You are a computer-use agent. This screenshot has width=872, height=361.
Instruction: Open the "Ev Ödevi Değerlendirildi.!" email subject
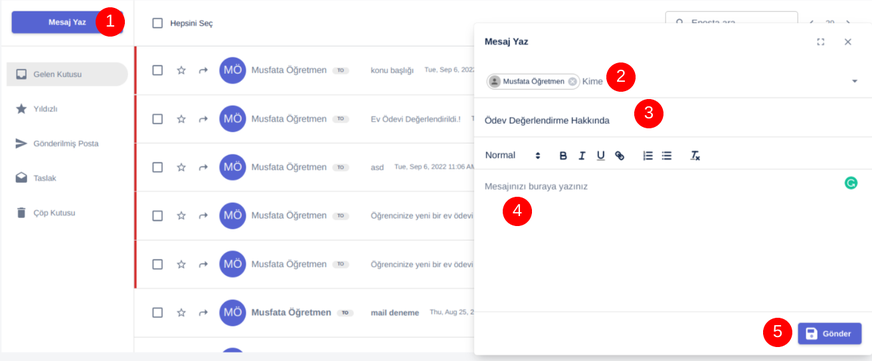(x=415, y=119)
